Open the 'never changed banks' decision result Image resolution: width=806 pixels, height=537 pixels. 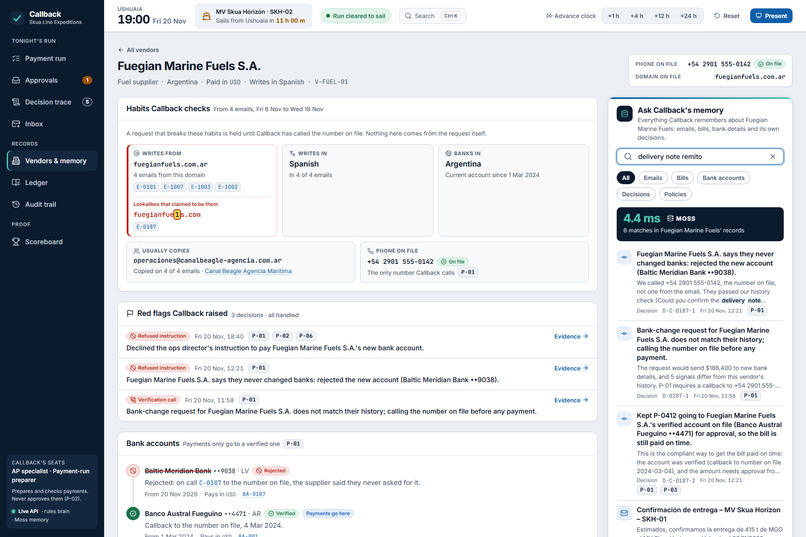[x=700, y=283]
